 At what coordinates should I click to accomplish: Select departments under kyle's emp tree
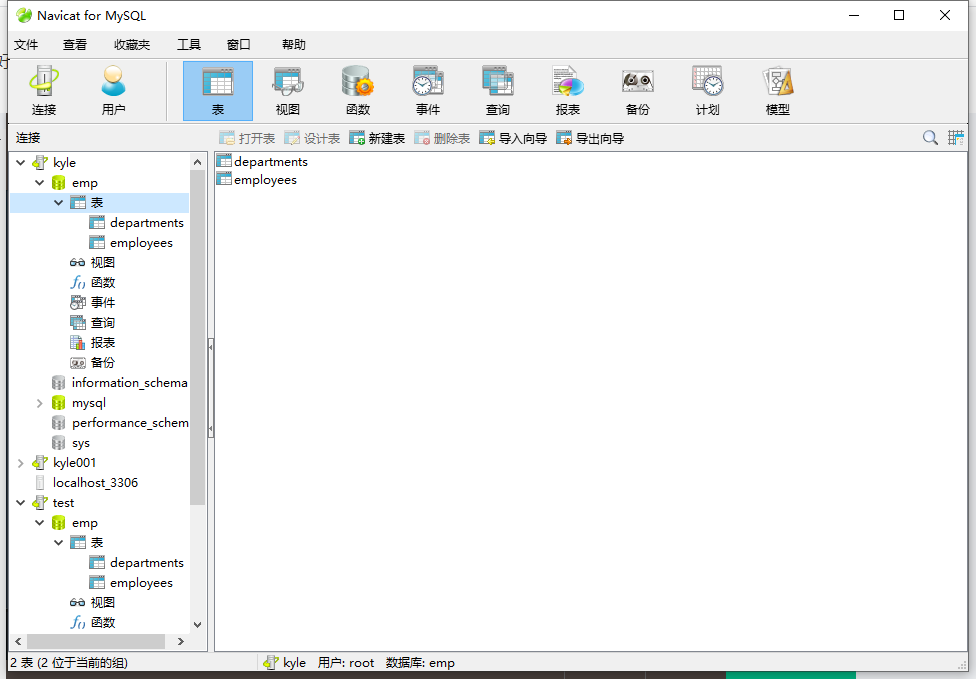click(x=137, y=223)
